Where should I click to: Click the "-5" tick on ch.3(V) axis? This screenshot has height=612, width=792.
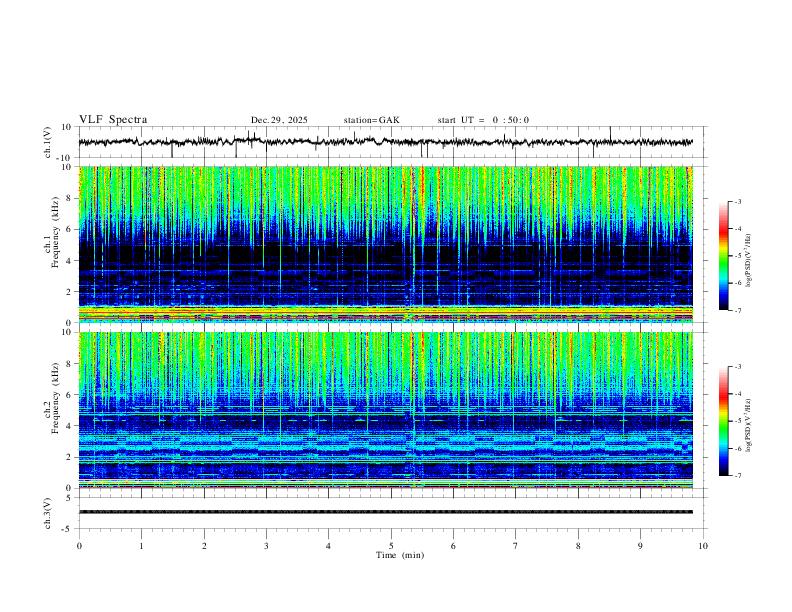[68, 529]
